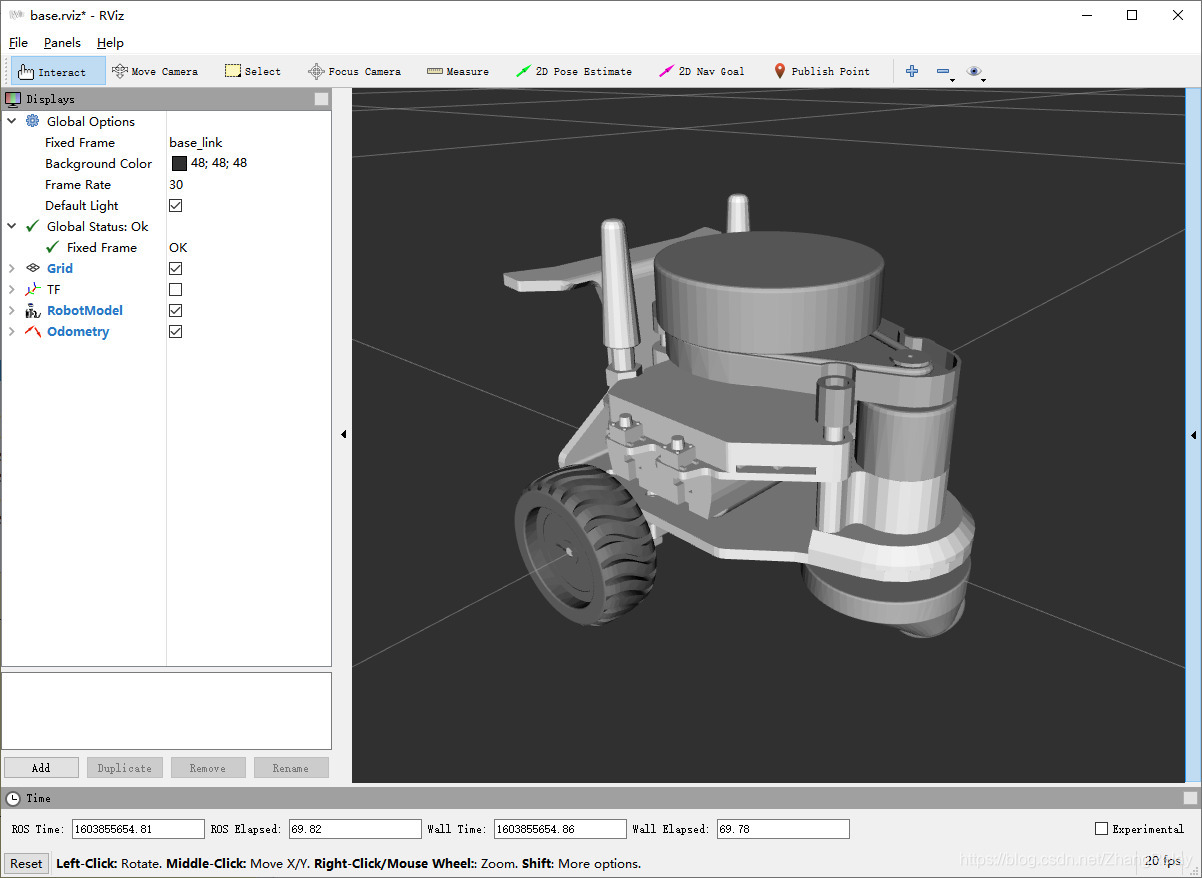
Task: Select the base_link Fixed Frame value
Action: coord(196,142)
